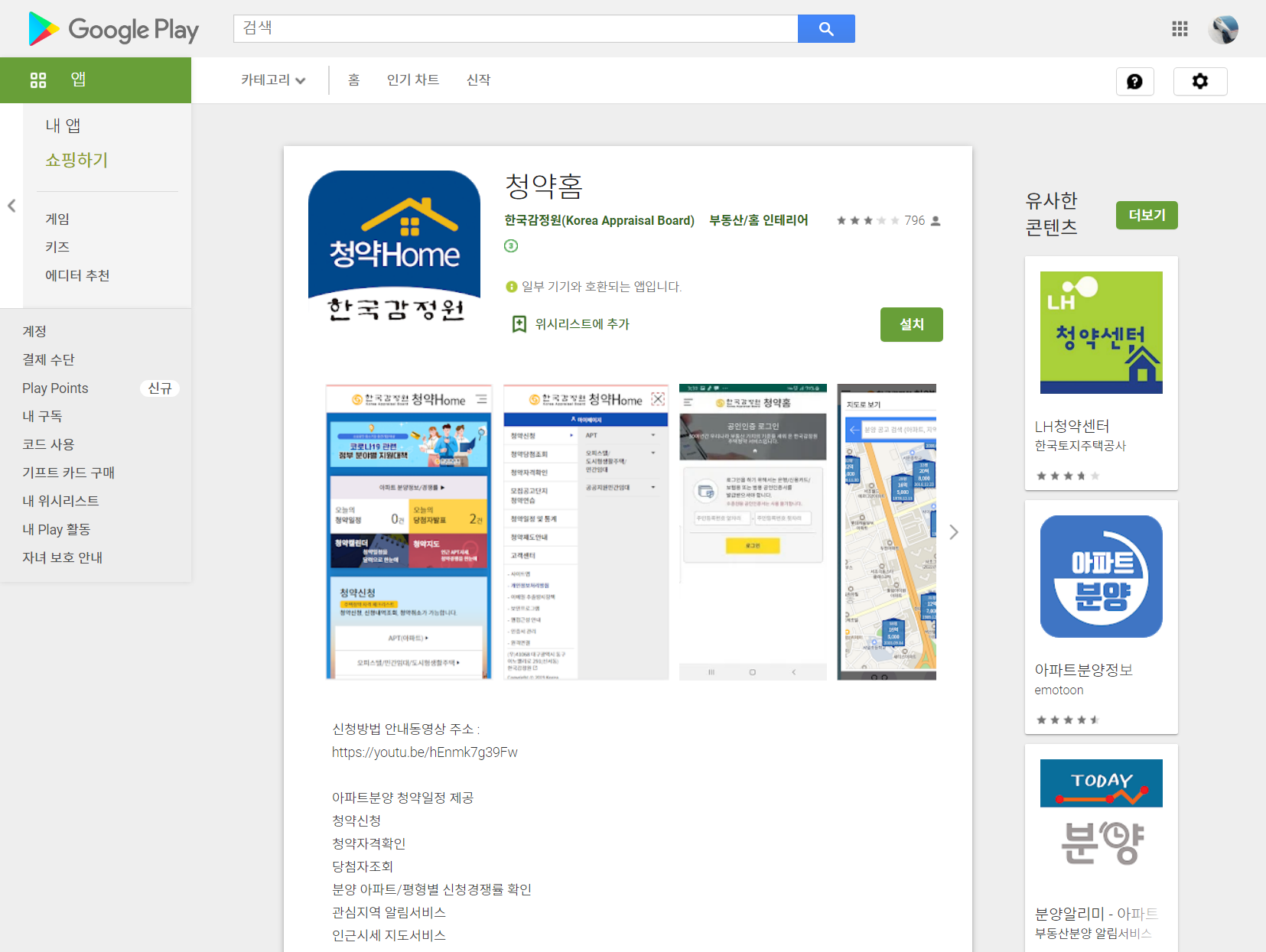This screenshot has height=952, width=1266.
Task: Open the account profile avatar
Action: click(1223, 29)
